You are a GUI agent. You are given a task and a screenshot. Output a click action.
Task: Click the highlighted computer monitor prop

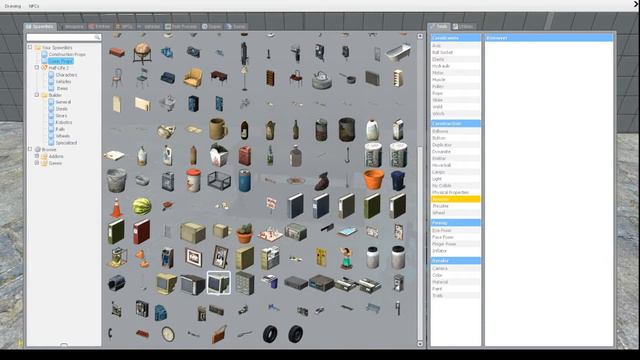click(x=218, y=282)
